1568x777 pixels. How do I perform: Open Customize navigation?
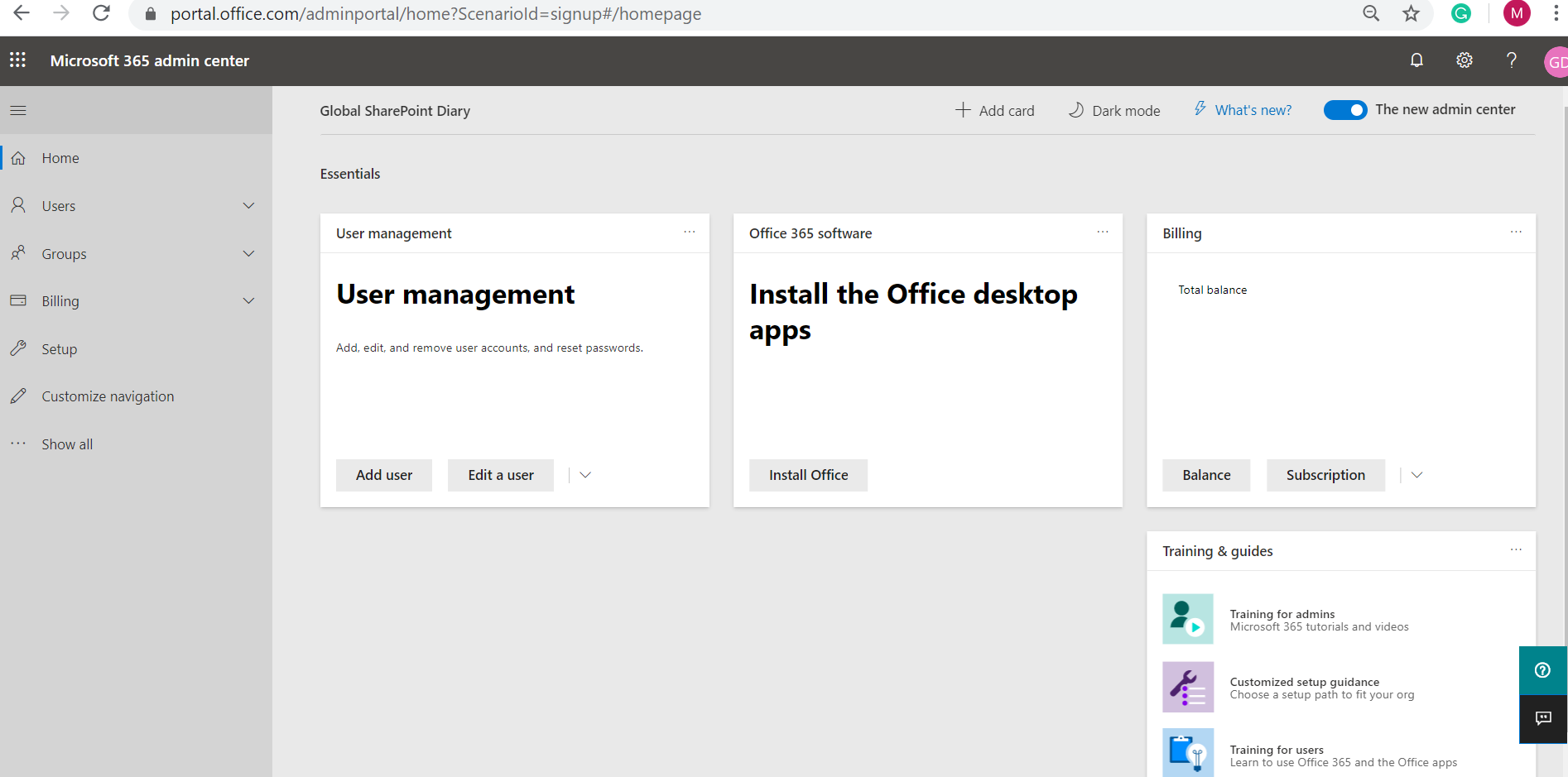click(x=136, y=396)
